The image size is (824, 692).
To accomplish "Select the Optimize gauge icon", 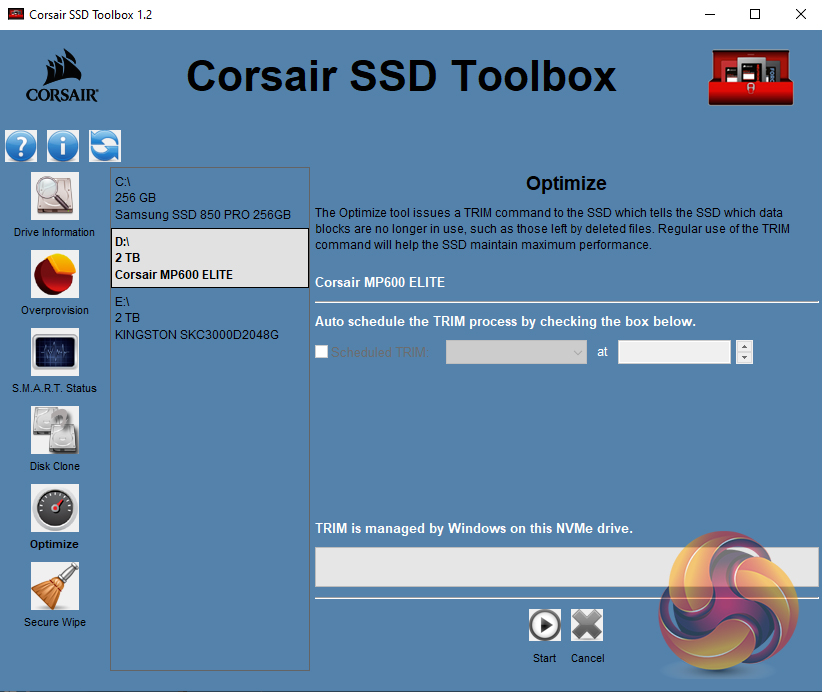I will (x=54, y=508).
